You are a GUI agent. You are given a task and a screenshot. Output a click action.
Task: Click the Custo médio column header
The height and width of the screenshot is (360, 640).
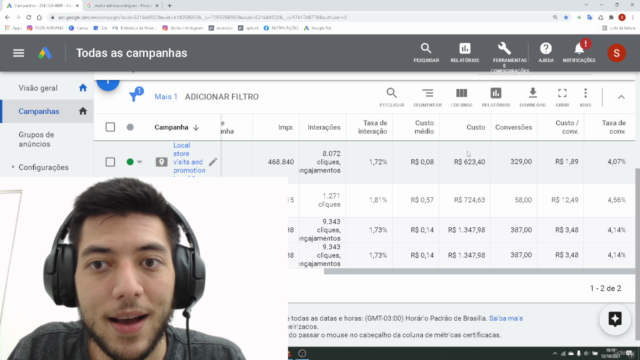coord(424,127)
